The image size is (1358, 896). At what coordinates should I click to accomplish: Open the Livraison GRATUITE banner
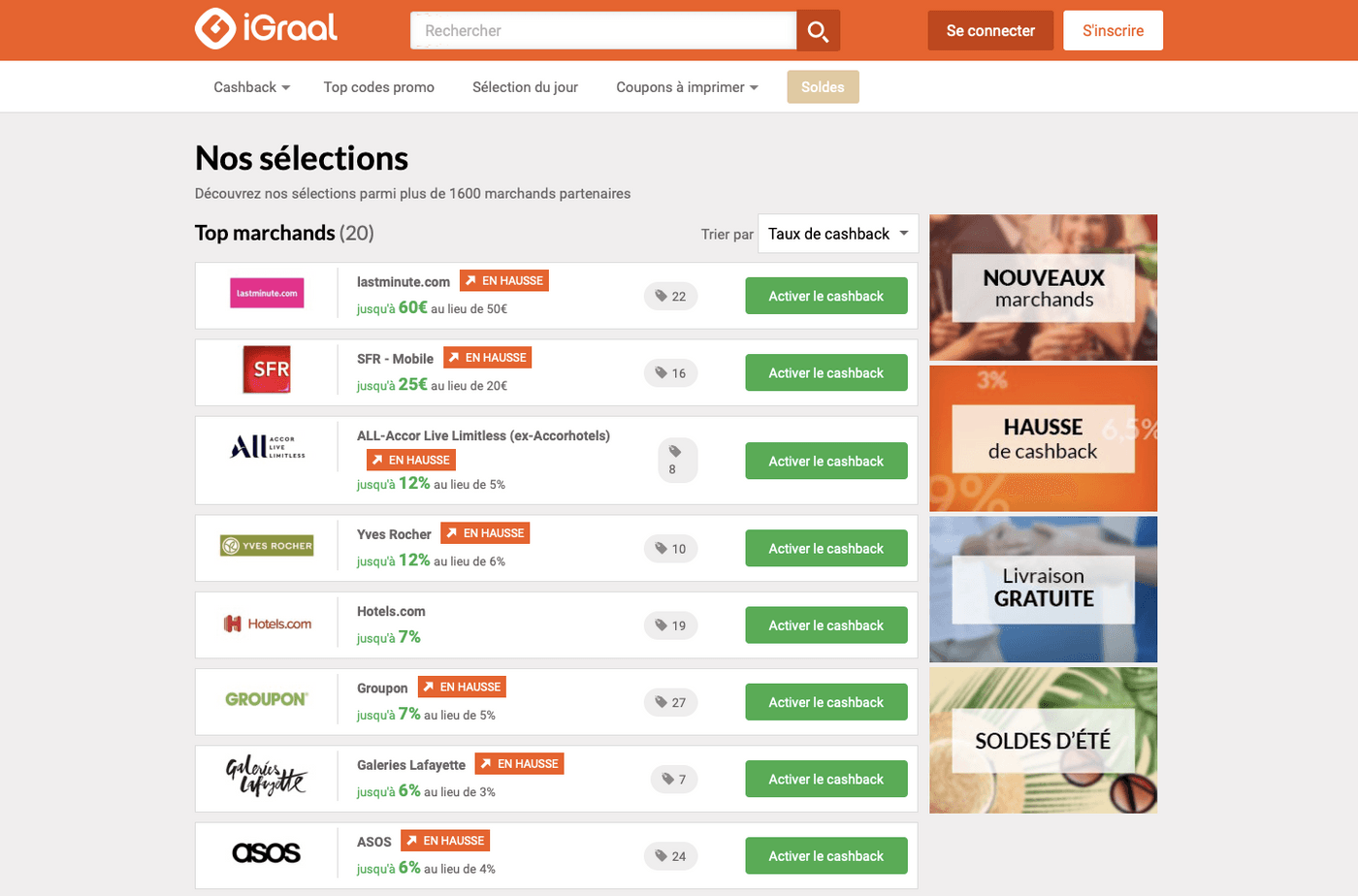coord(1044,590)
